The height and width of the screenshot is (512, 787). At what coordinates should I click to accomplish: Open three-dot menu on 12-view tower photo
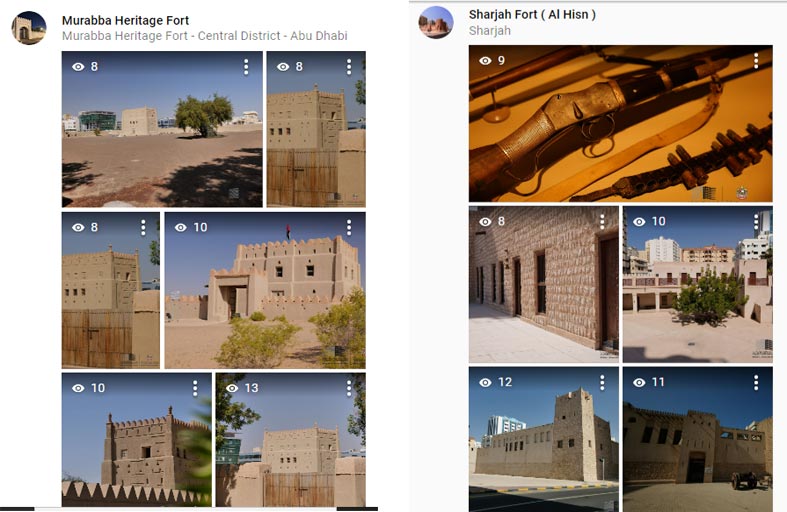tap(602, 382)
